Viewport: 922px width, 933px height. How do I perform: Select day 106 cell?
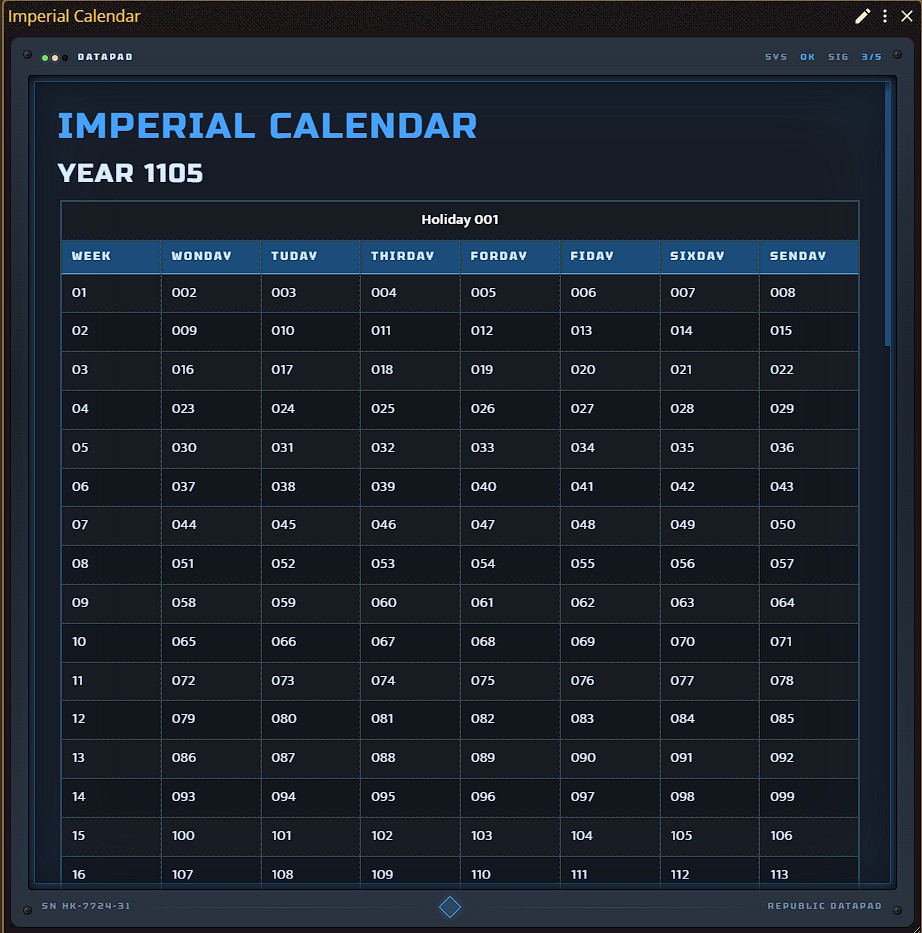click(x=809, y=836)
